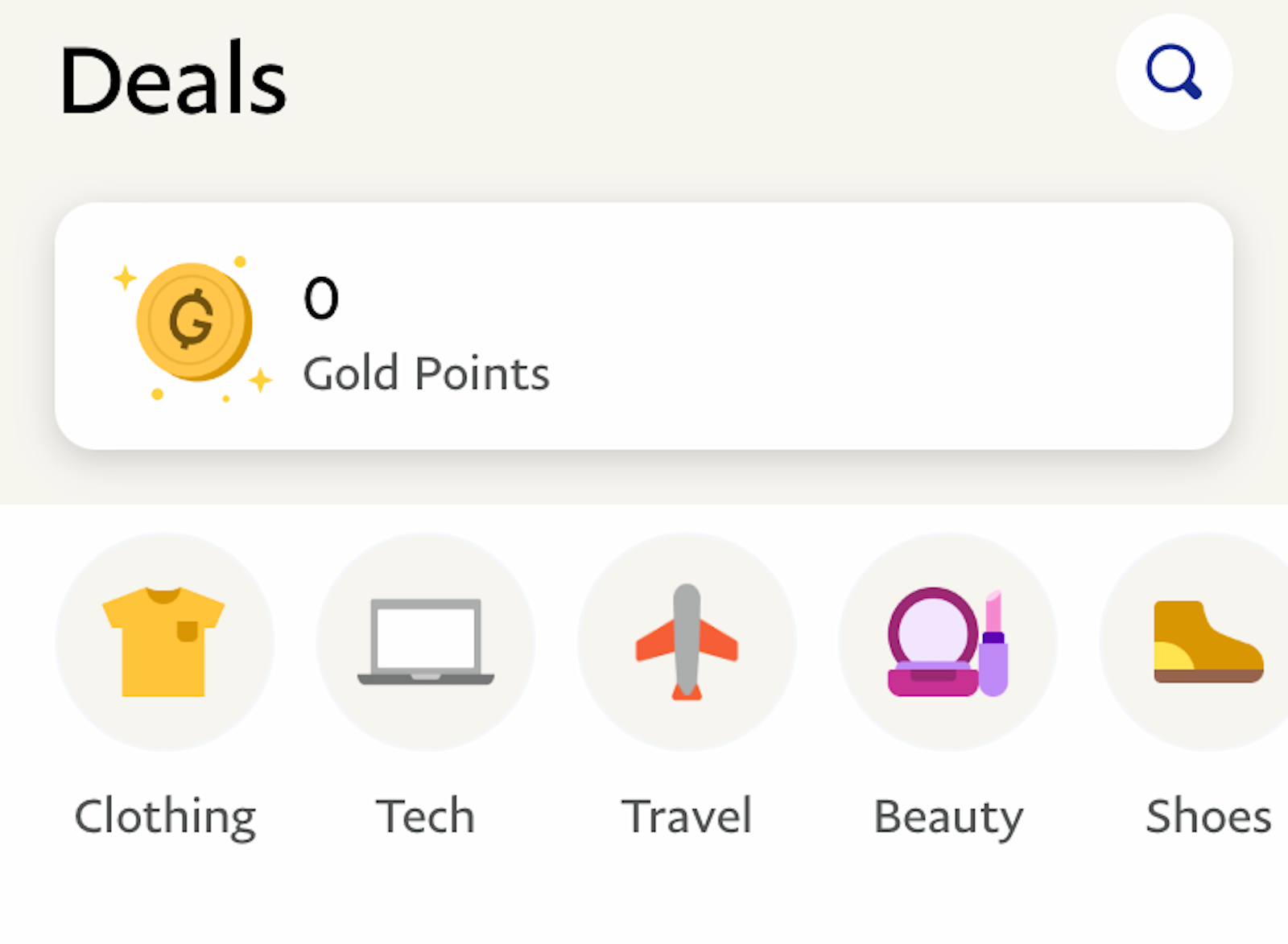Tap the 0 points balance
The image size is (1288, 944).
click(320, 298)
